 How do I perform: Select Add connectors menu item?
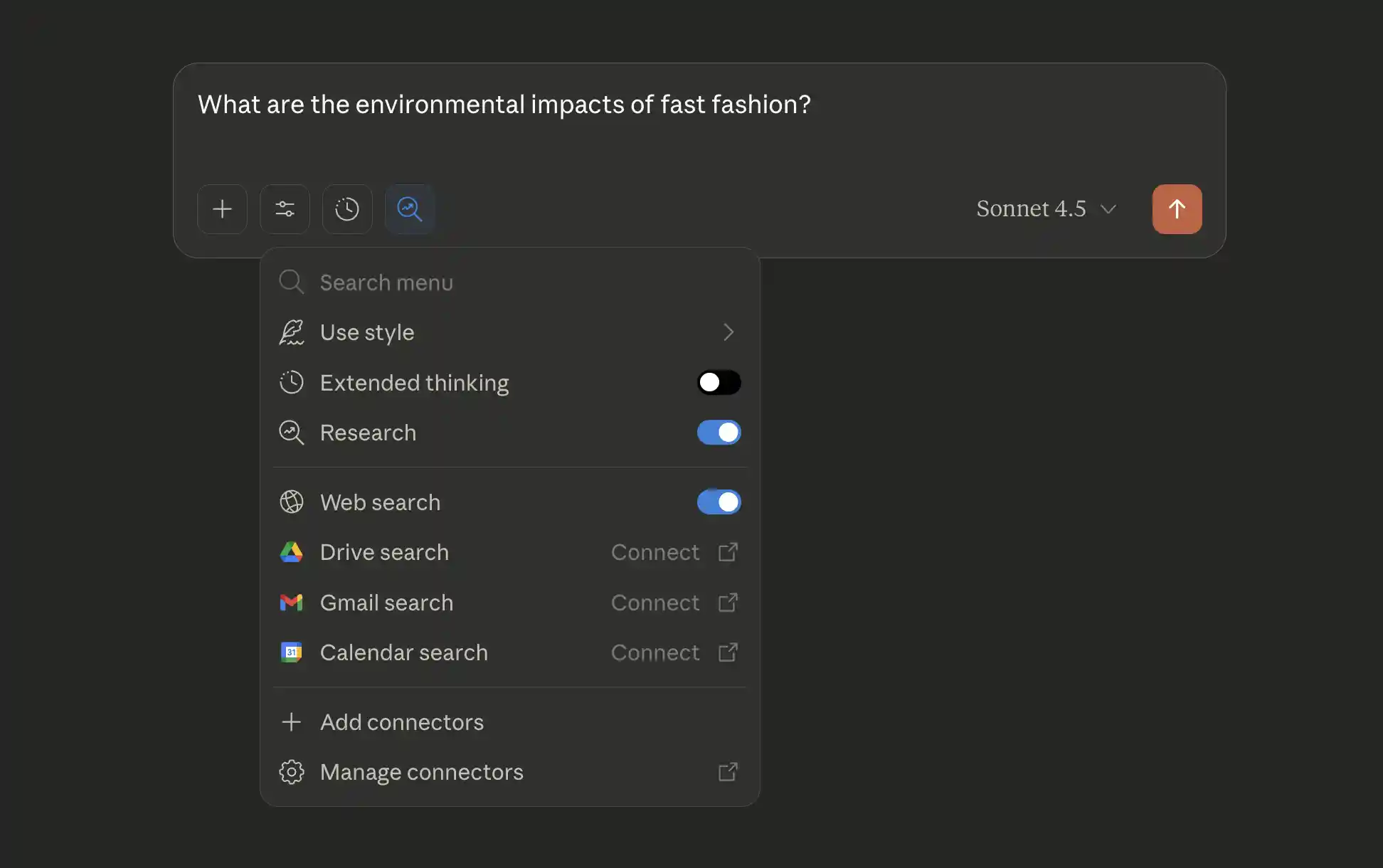(x=402, y=722)
